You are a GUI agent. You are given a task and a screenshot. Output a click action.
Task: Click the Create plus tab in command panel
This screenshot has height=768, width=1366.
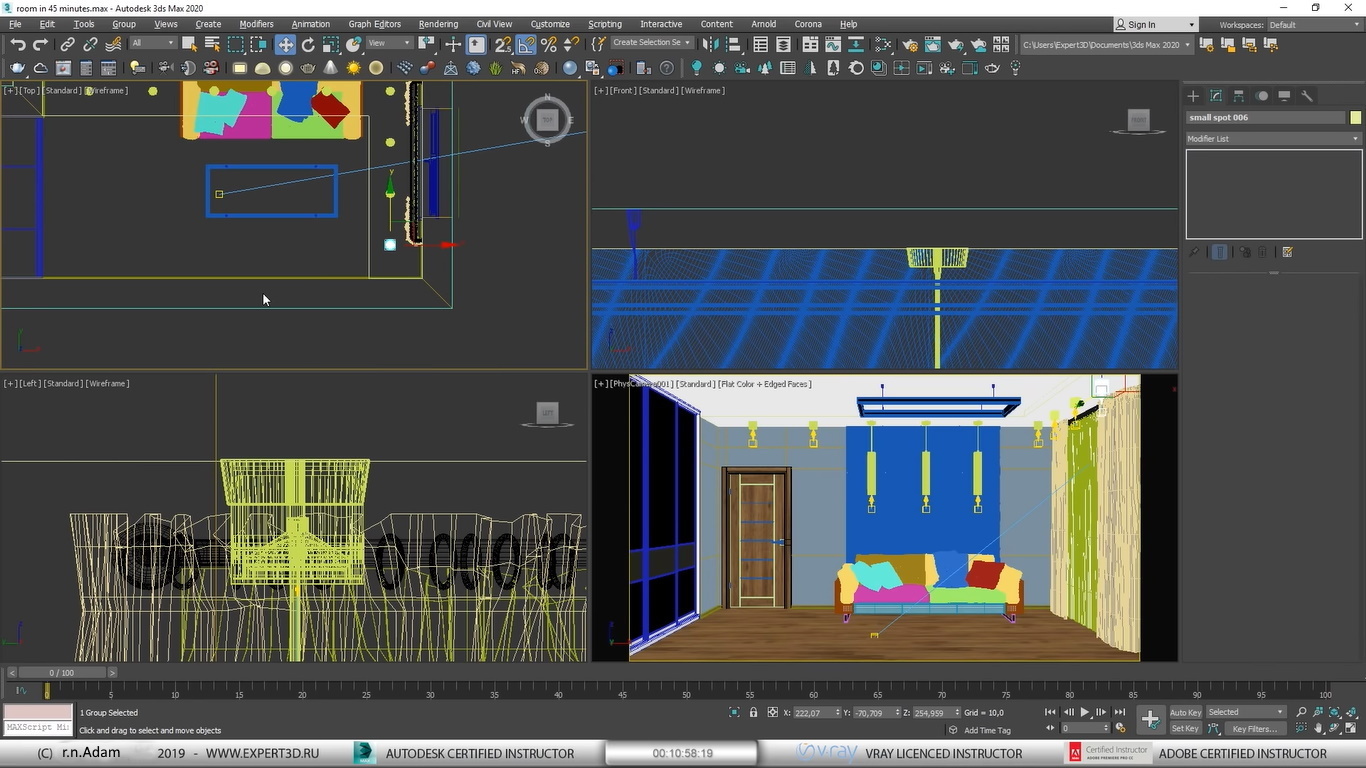[x=1193, y=96]
